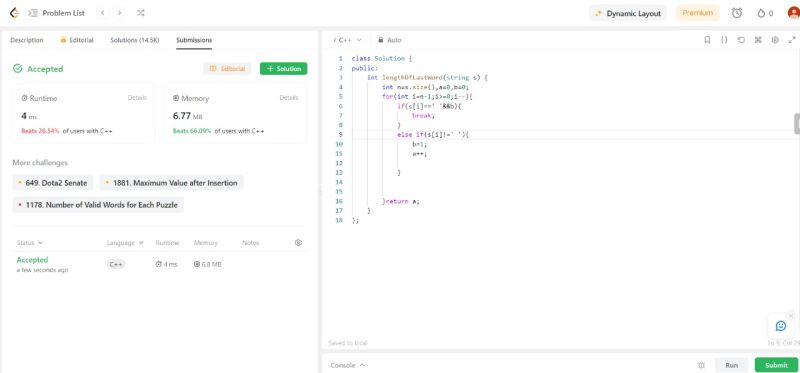Click the green Solution button

pyautogui.click(x=284, y=69)
